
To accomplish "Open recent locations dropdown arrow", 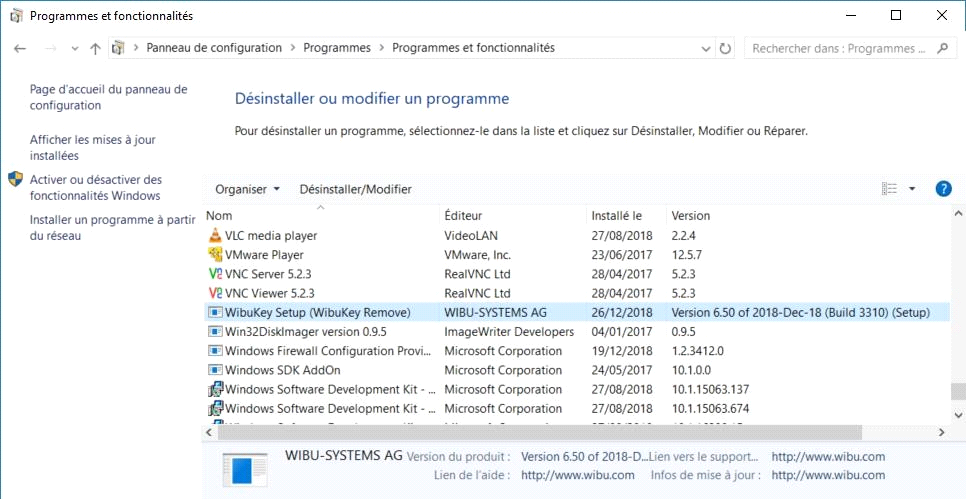I will pyautogui.click(x=75, y=48).
